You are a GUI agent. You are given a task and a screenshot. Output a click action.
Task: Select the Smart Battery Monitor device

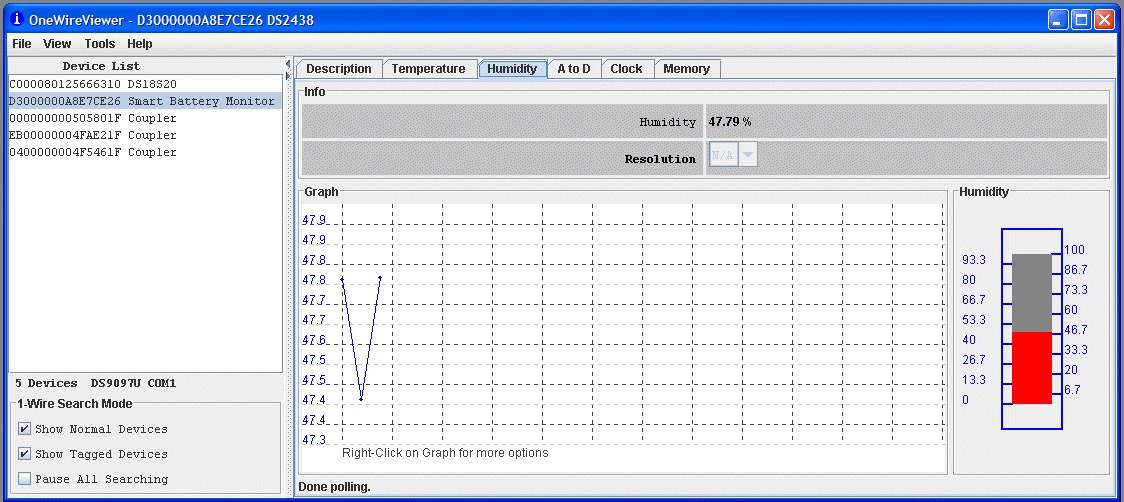coord(141,101)
